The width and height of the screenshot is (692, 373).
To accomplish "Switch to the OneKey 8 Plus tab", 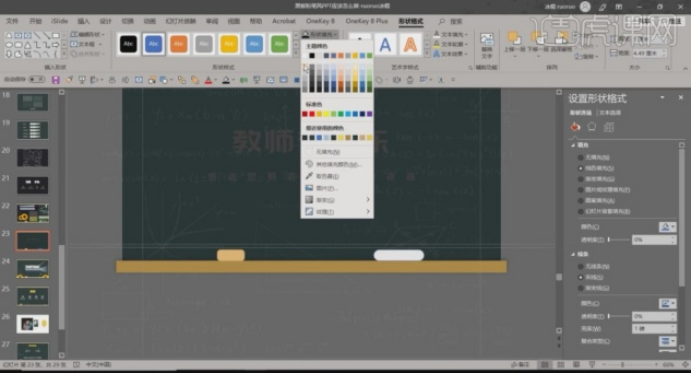I will click(x=366, y=21).
